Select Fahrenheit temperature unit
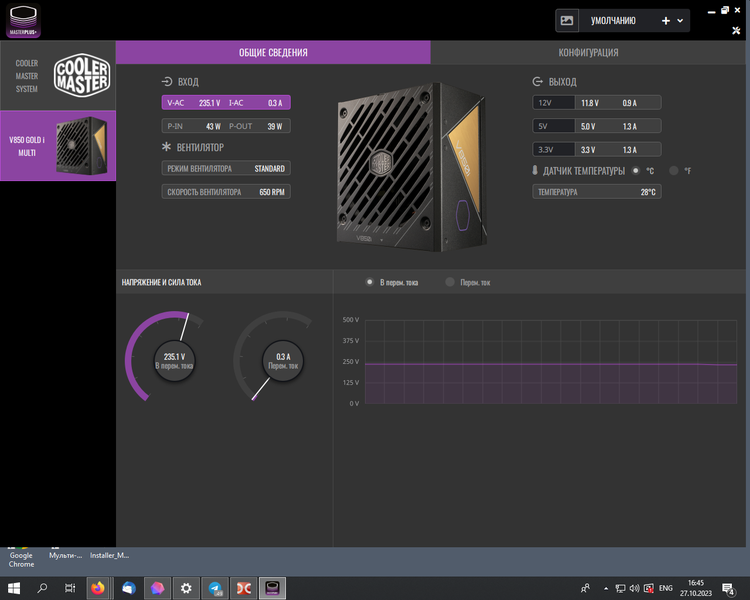 tap(673, 170)
